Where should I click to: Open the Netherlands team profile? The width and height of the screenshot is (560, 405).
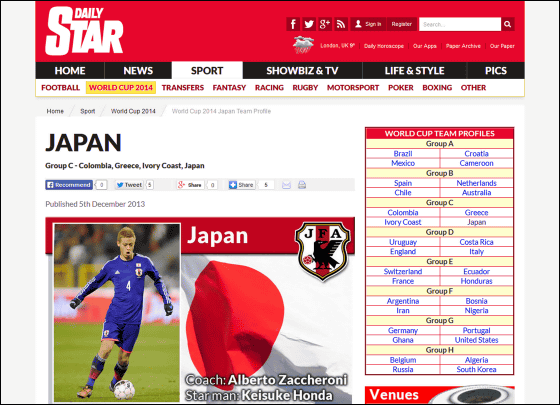click(476, 183)
